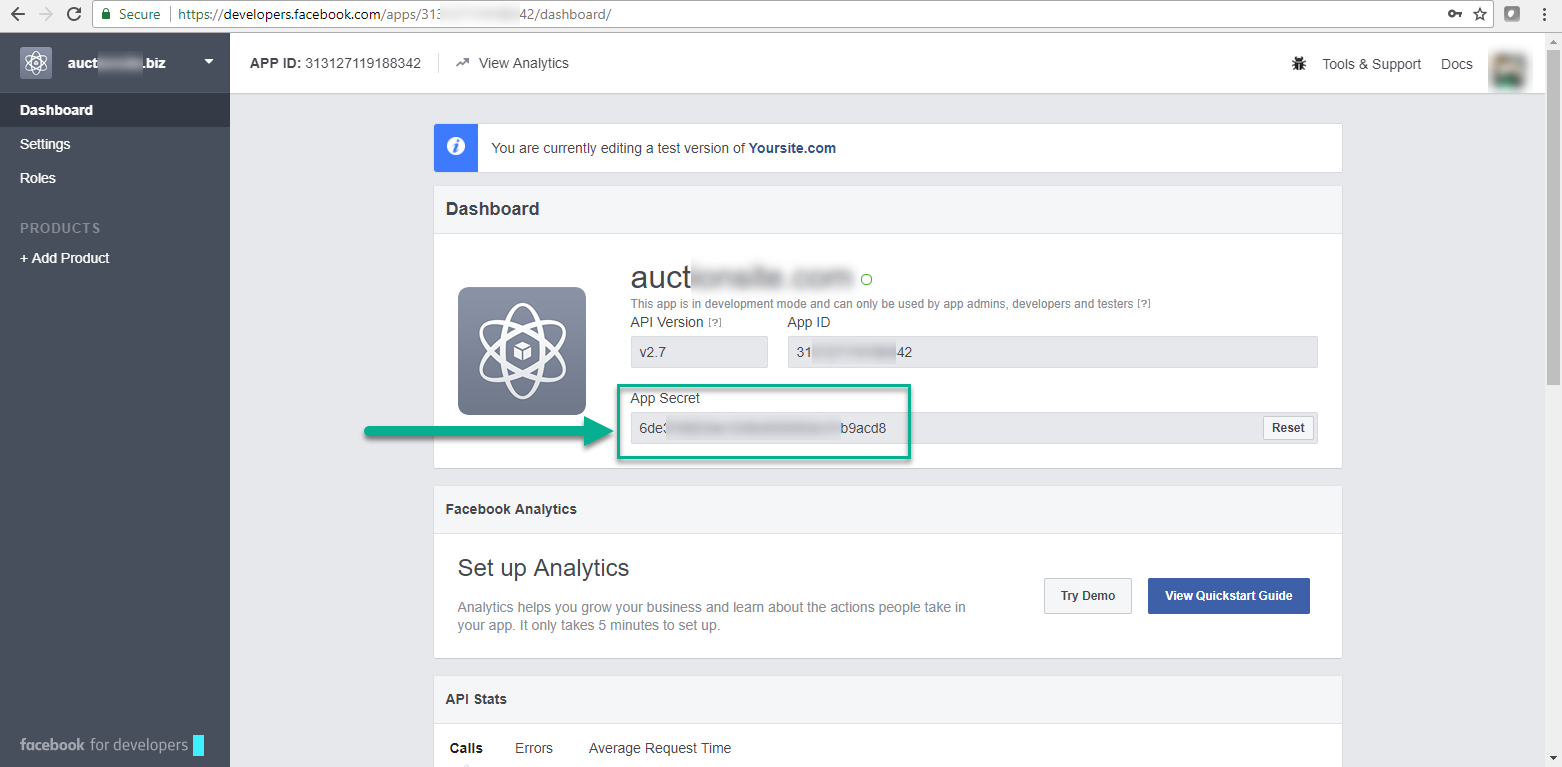Switch to the Average Request Time tab

click(x=660, y=748)
